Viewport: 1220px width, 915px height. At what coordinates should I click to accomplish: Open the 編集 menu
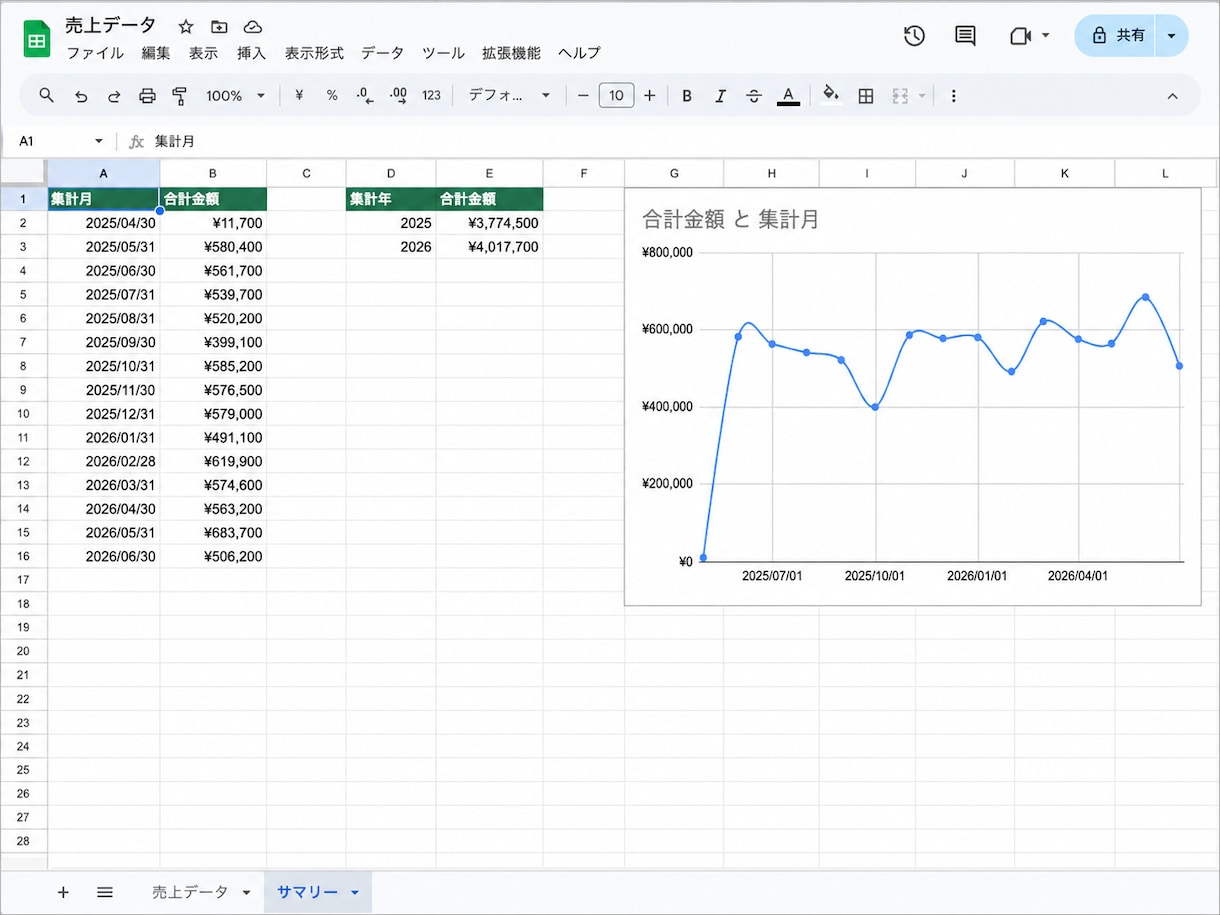[156, 53]
